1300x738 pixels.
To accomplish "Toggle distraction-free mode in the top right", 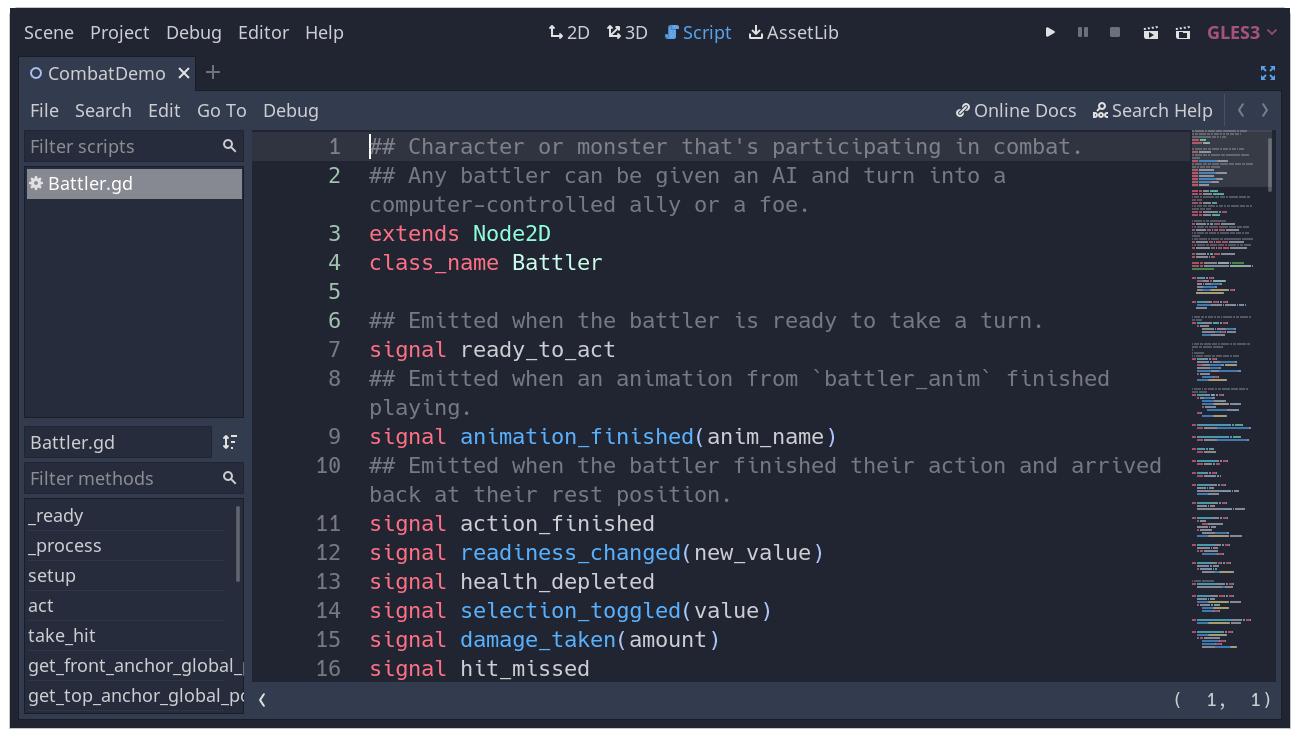I will [x=1268, y=73].
